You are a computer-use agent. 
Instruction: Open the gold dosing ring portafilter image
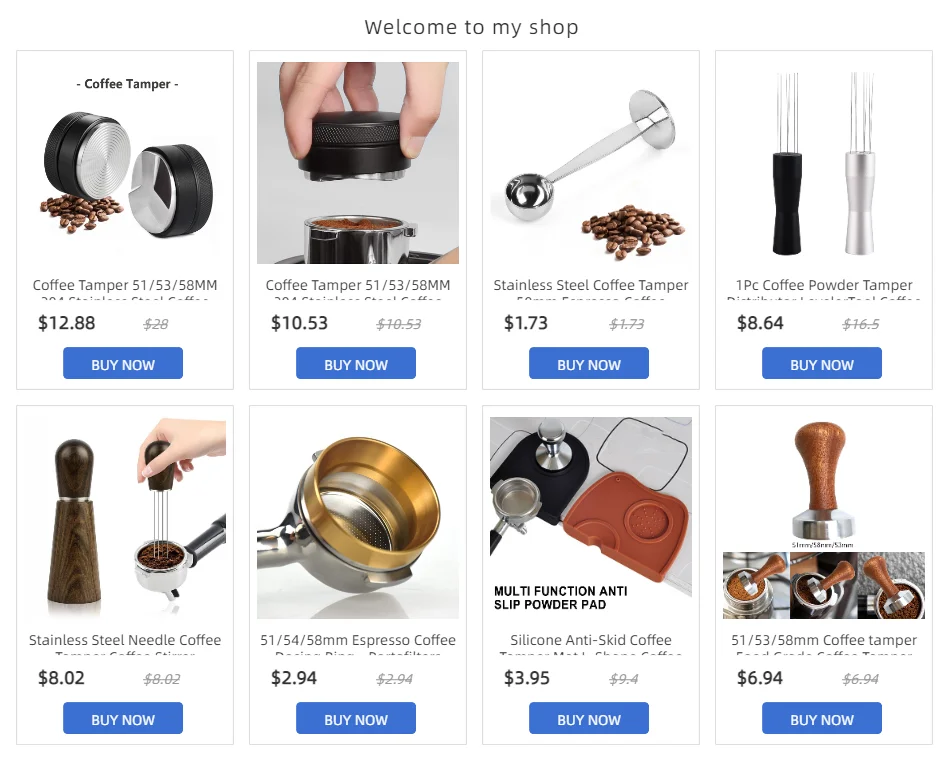pos(358,518)
